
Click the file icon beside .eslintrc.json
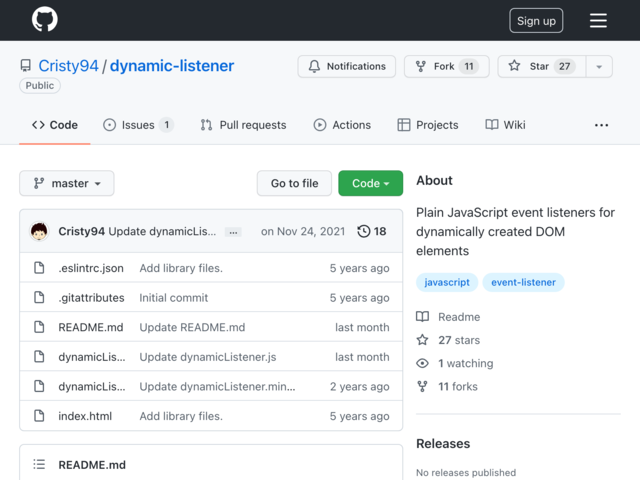[x=39, y=268]
